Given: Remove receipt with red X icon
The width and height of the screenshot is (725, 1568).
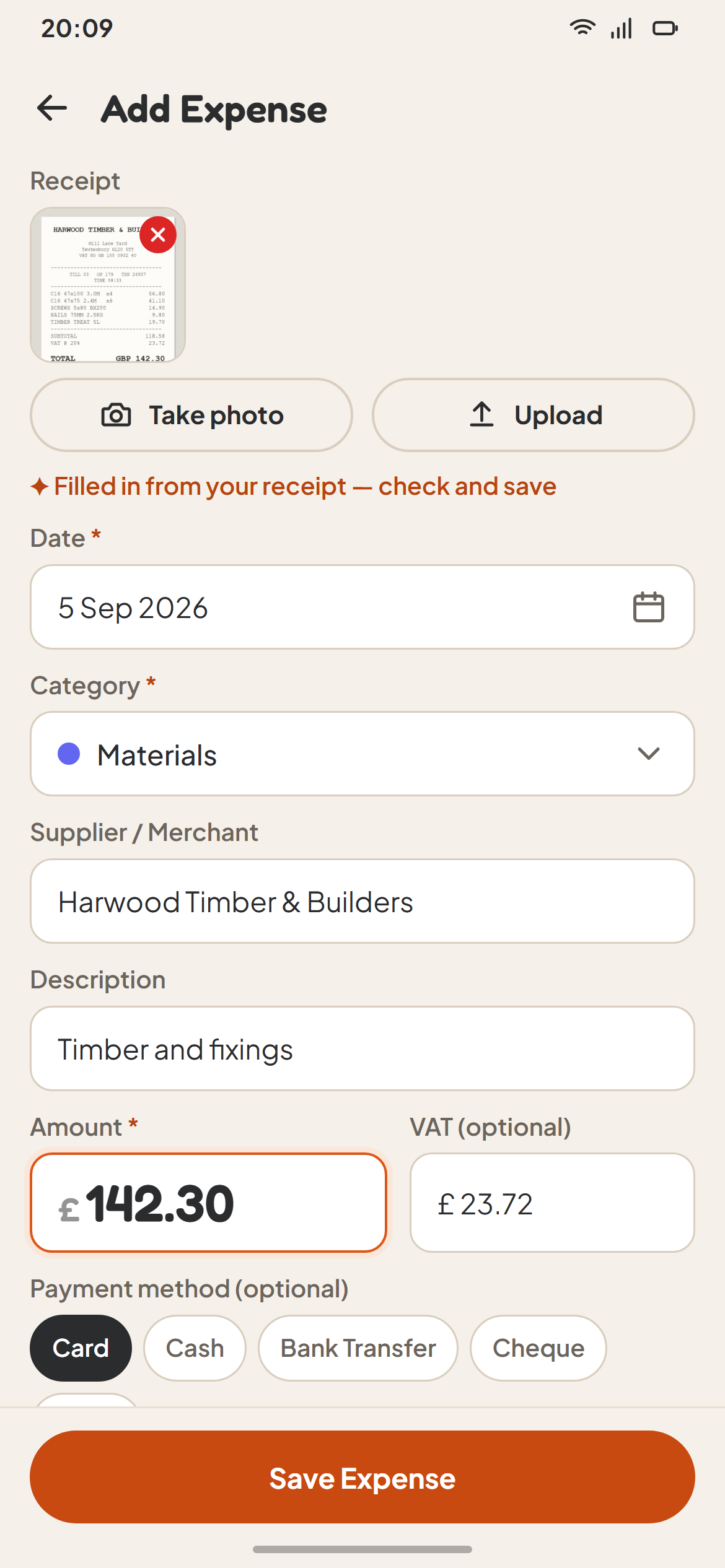Looking at the screenshot, I should coord(158,235).
